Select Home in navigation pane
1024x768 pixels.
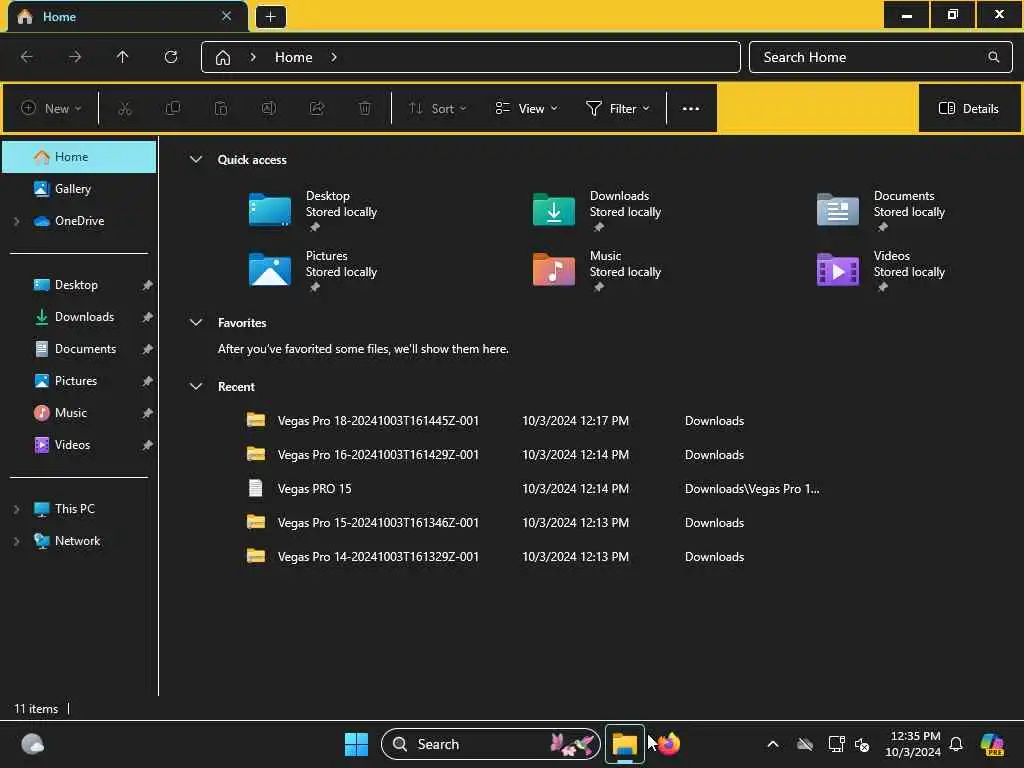(x=79, y=157)
